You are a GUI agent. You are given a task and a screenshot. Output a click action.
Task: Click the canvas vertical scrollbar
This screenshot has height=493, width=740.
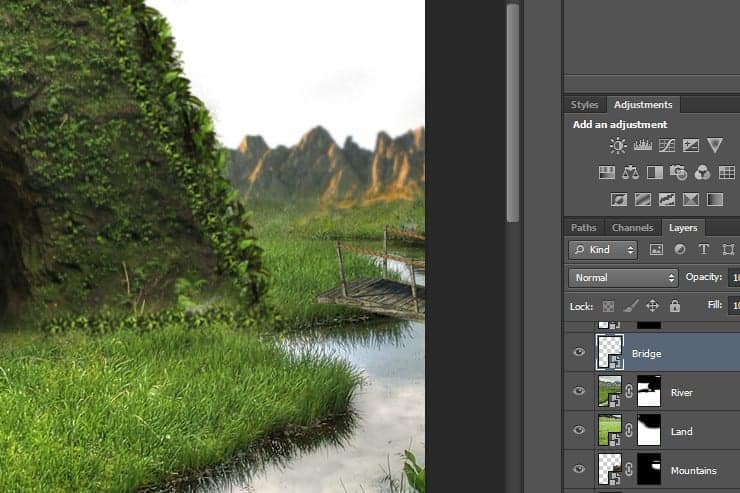pyautogui.click(x=513, y=110)
